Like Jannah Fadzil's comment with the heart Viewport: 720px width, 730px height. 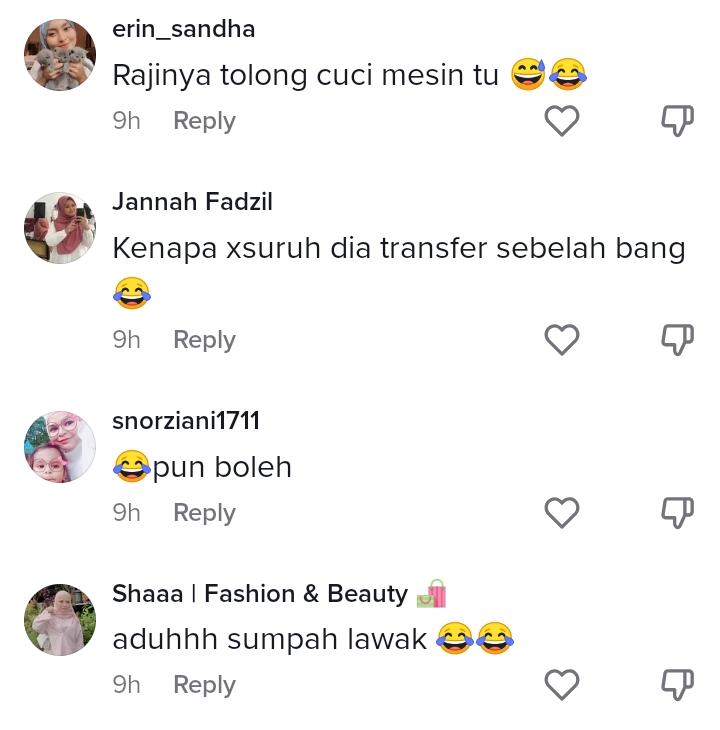[562, 340]
